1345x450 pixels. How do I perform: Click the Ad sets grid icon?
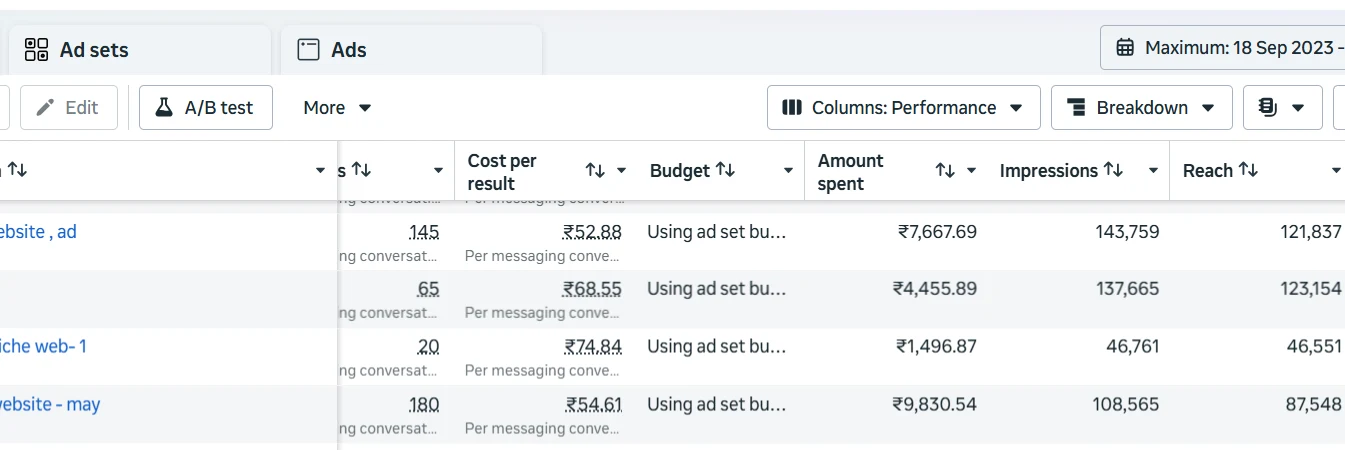[36, 50]
